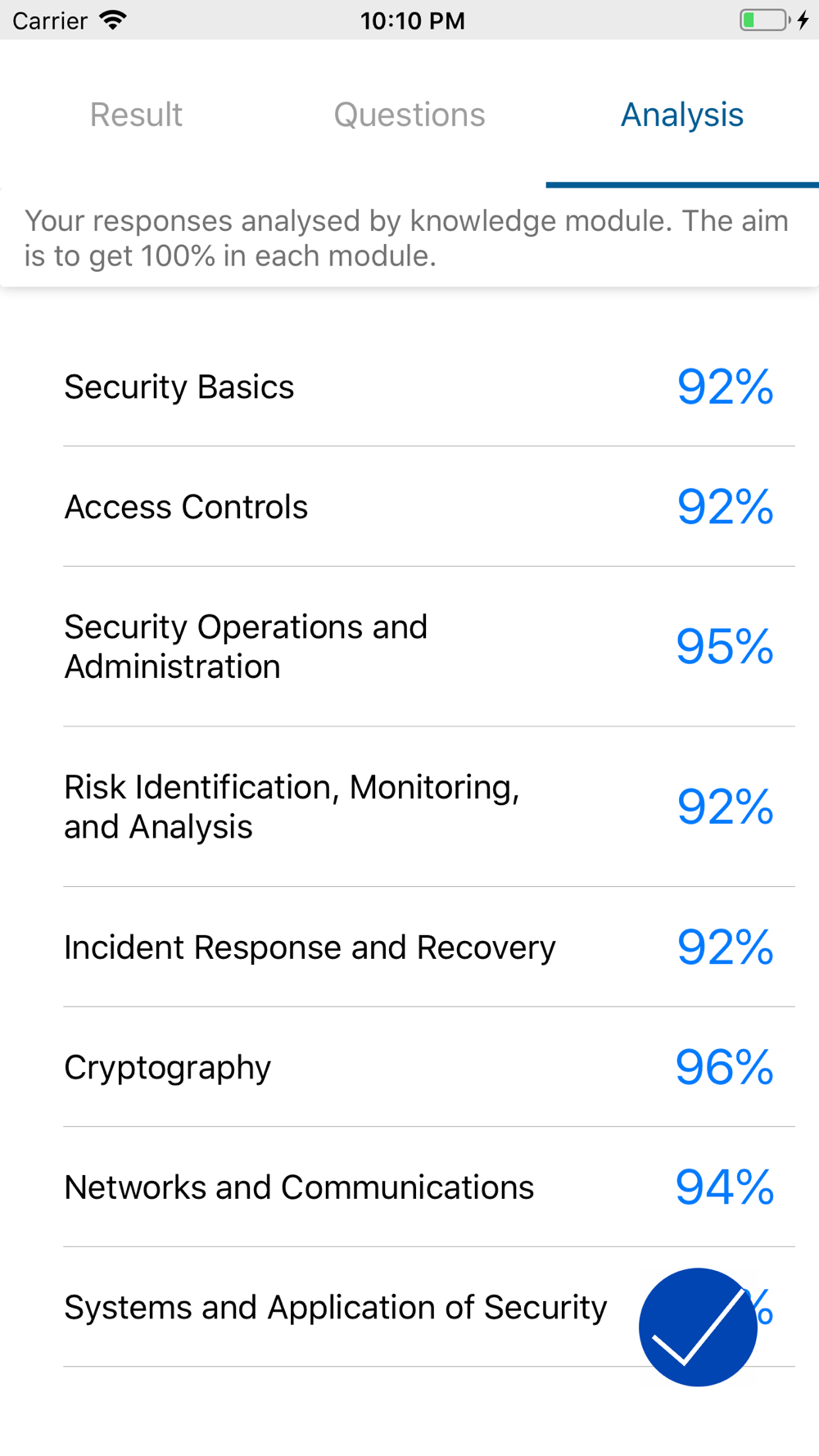Tap the 94% Networks score

point(725,1187)
